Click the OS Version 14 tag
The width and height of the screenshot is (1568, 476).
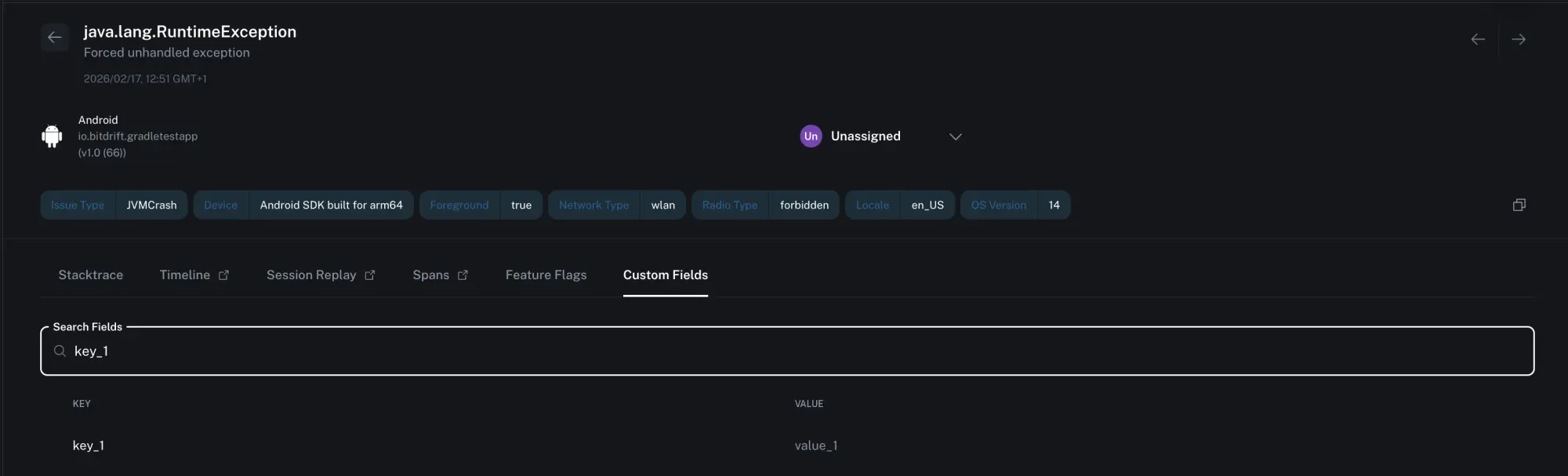point(1015,205)
